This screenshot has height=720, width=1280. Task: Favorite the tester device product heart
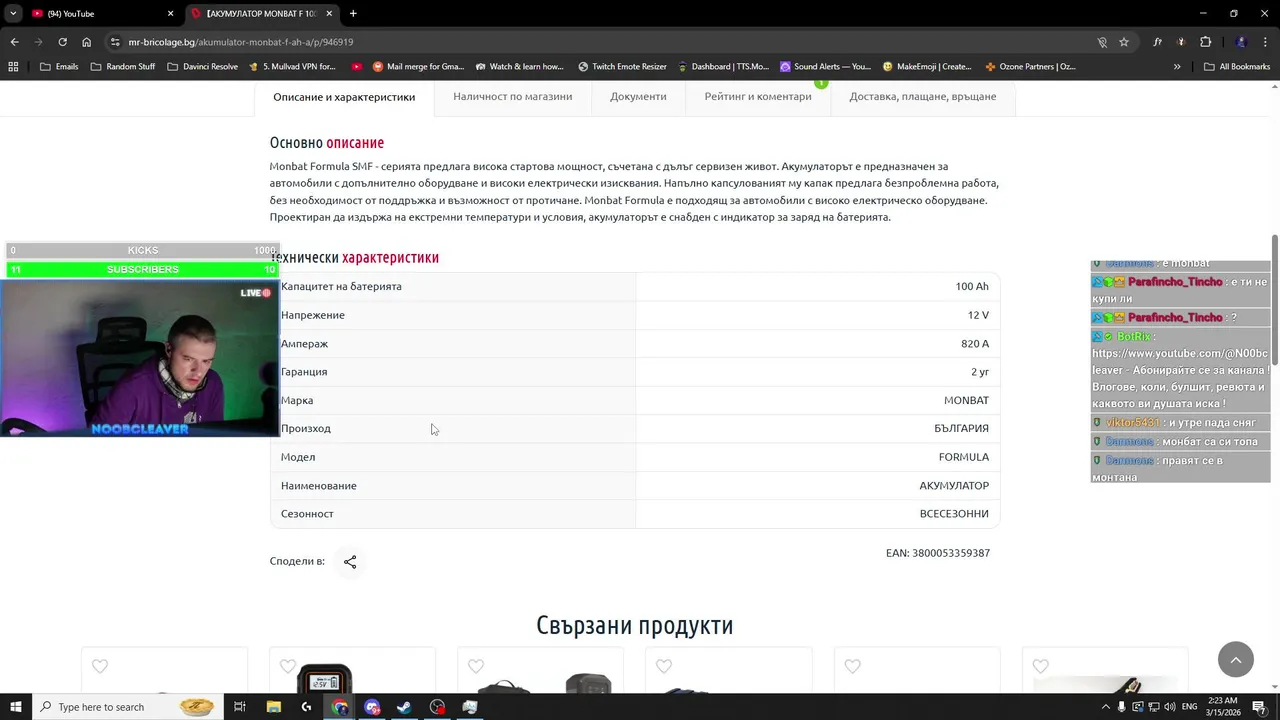click(x=288, y=667)
